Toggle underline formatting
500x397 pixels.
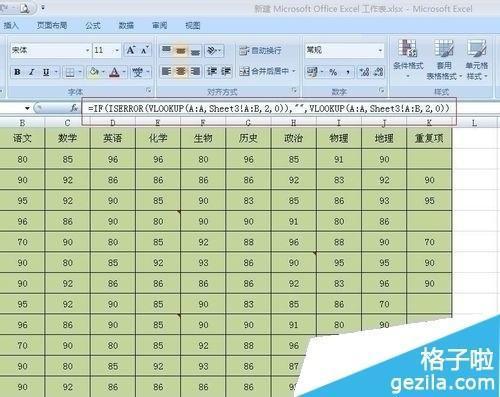(x=46, y=72)
